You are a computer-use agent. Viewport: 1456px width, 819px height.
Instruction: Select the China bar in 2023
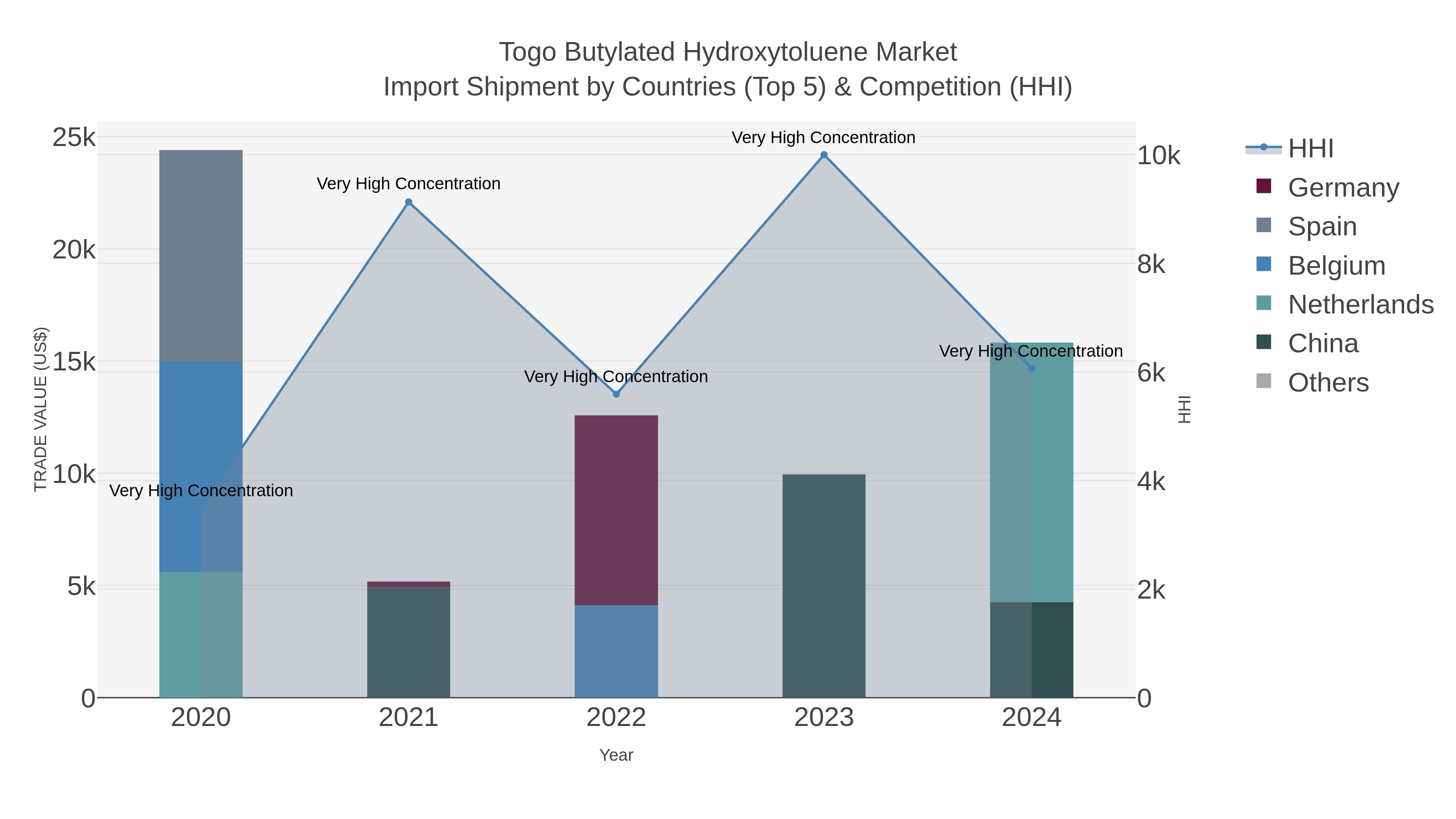pyautogui.click(x=823, y=586)
